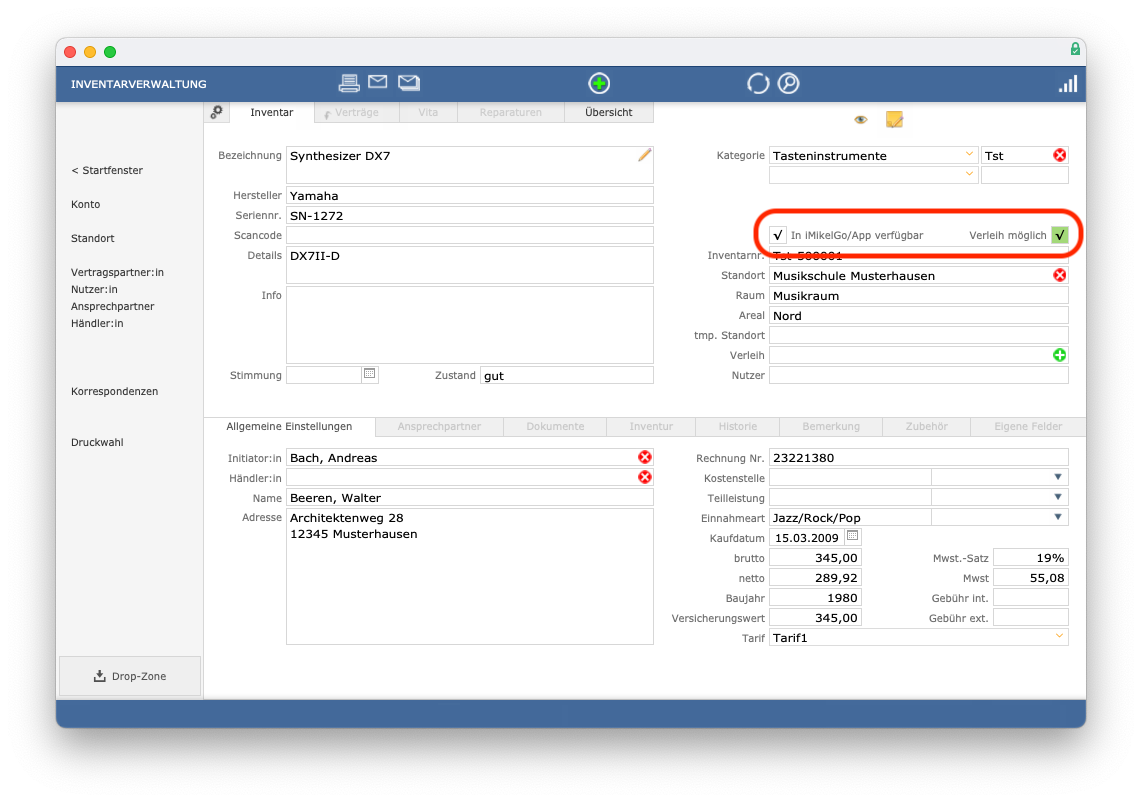
Task: Click the single envelope mail icon
Action: click(x=377, y=82)
